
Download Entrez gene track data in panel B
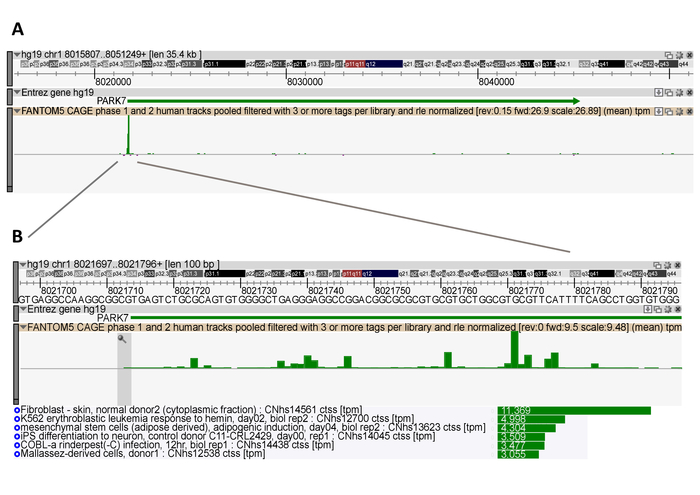point(647,309)
